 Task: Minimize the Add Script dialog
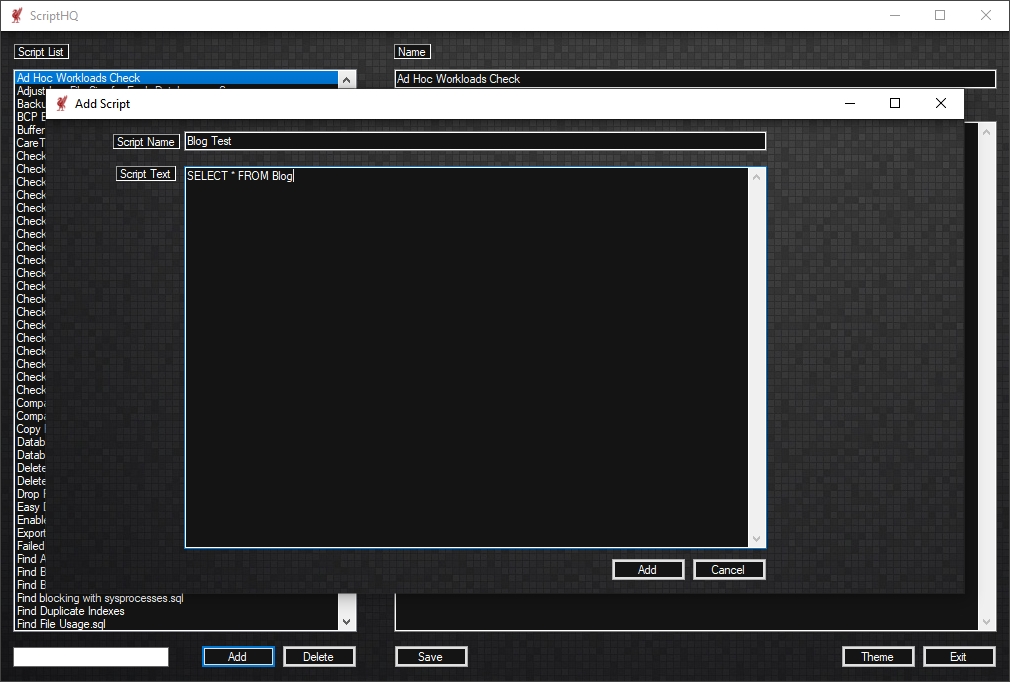tap(849, 104)
